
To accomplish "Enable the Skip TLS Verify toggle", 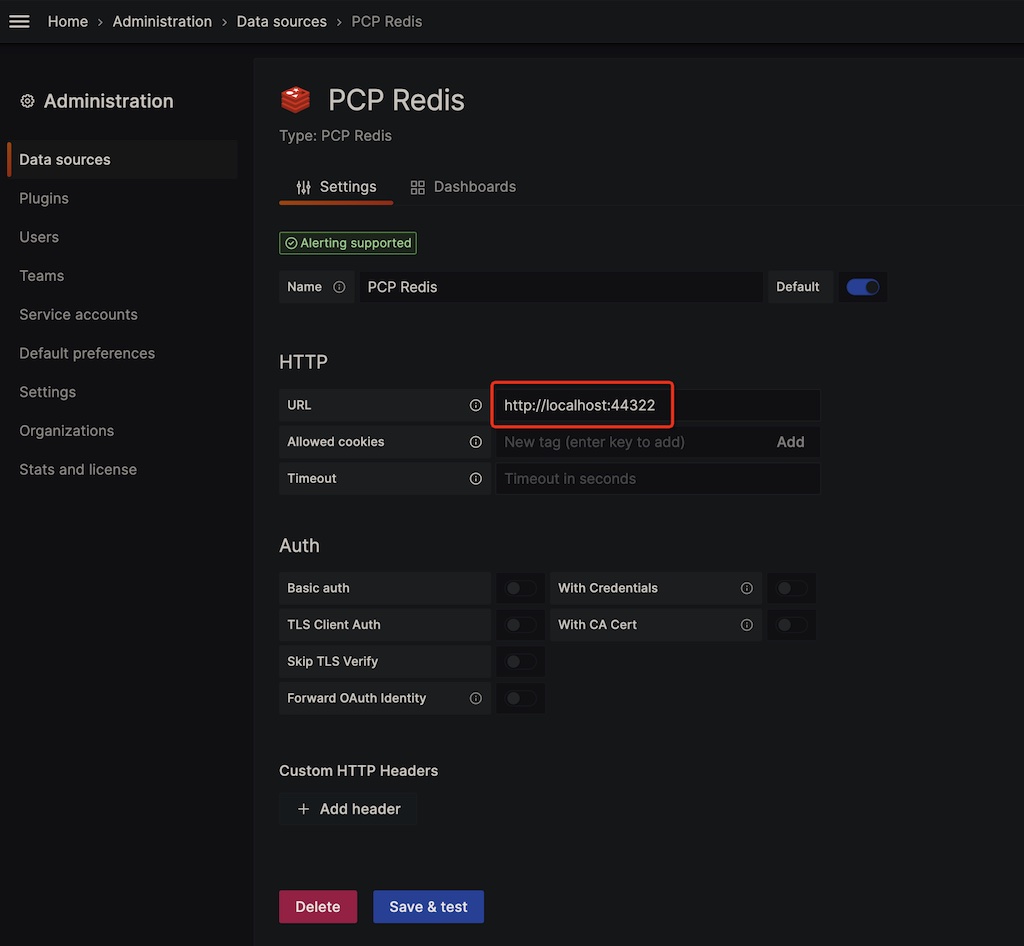I will (520, 661).
